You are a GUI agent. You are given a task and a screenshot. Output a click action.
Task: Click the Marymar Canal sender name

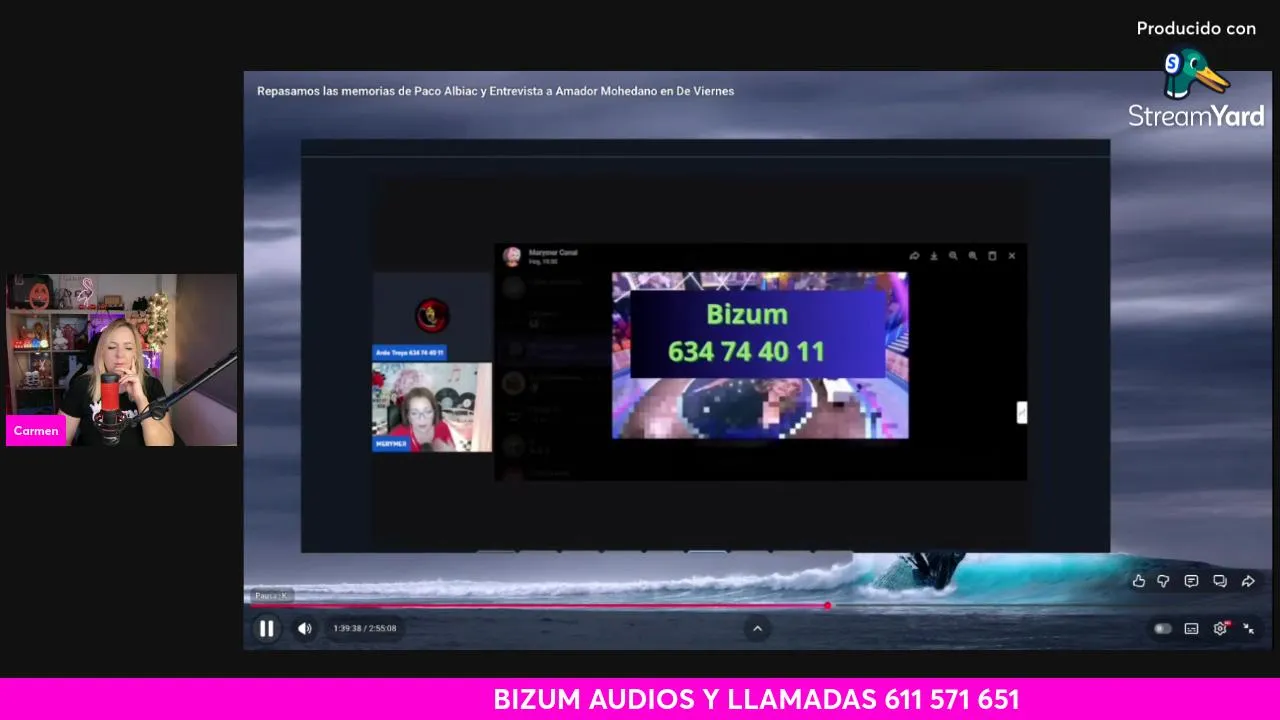tap(553, 253)
